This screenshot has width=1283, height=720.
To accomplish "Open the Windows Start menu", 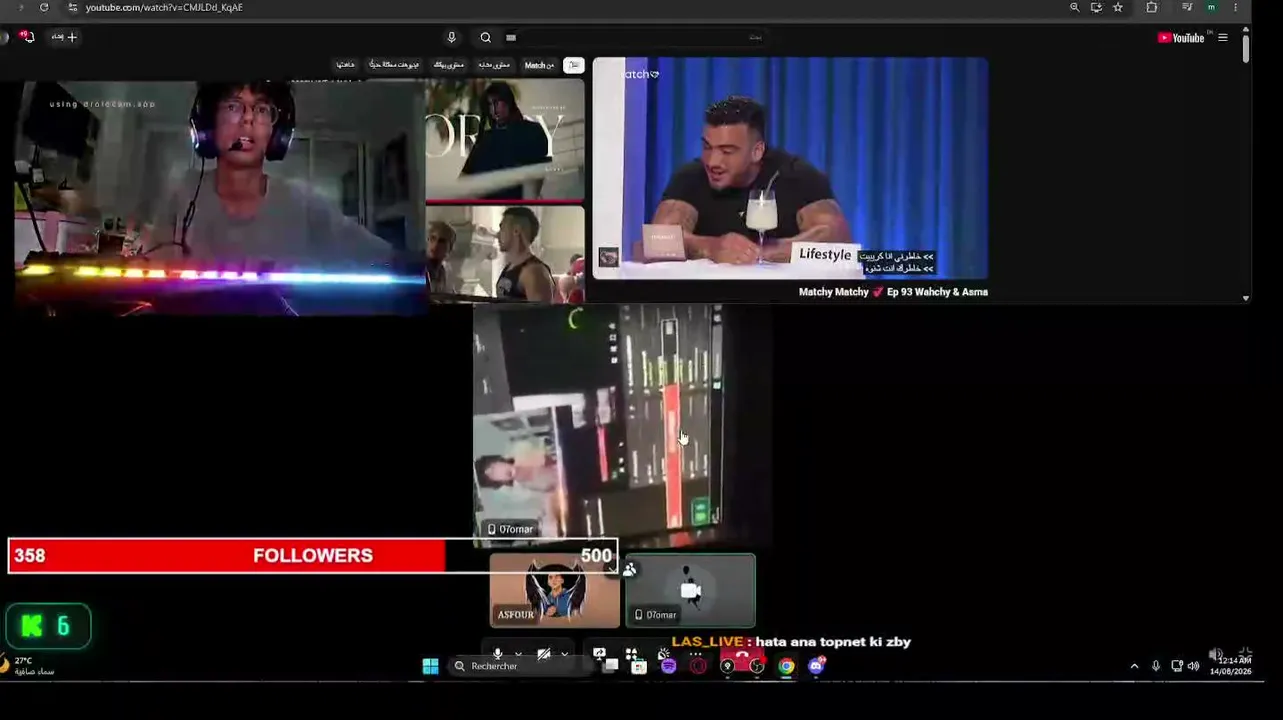I will (x=430, y=666).
